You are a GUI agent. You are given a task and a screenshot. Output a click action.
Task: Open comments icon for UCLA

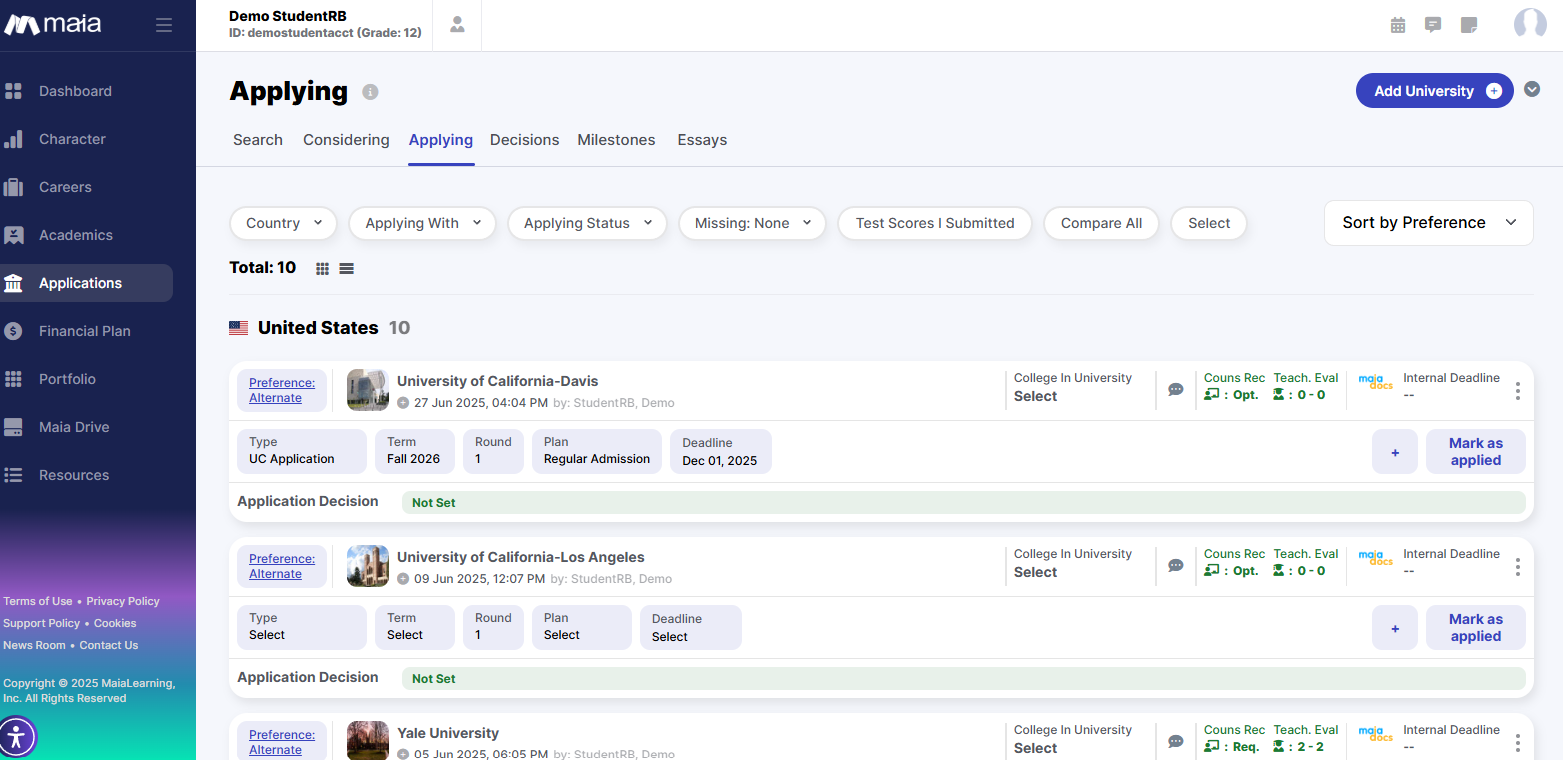[x=1176, y=565]
